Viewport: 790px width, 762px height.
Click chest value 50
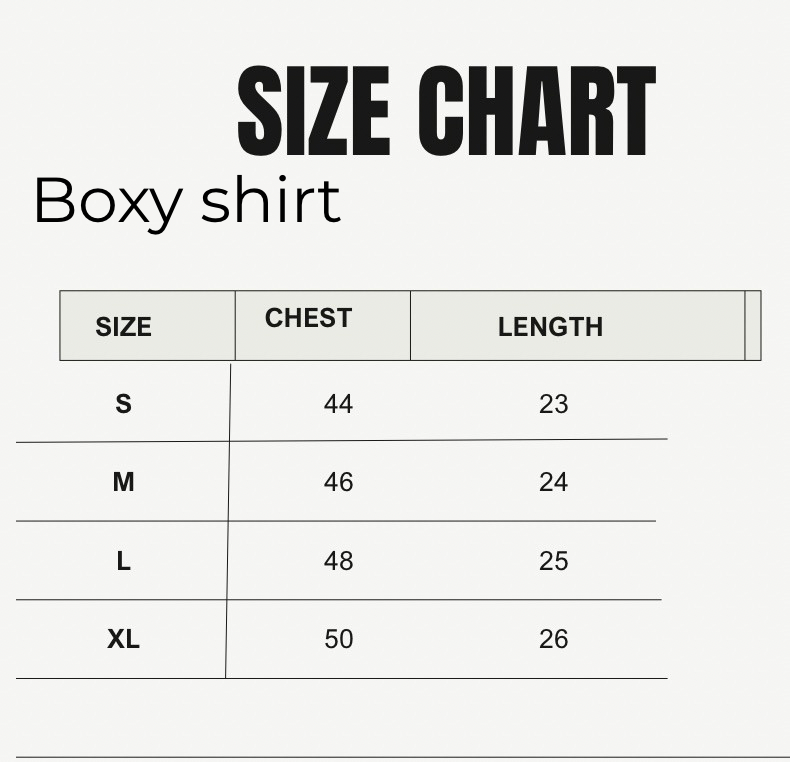click(x=339, y=639)
